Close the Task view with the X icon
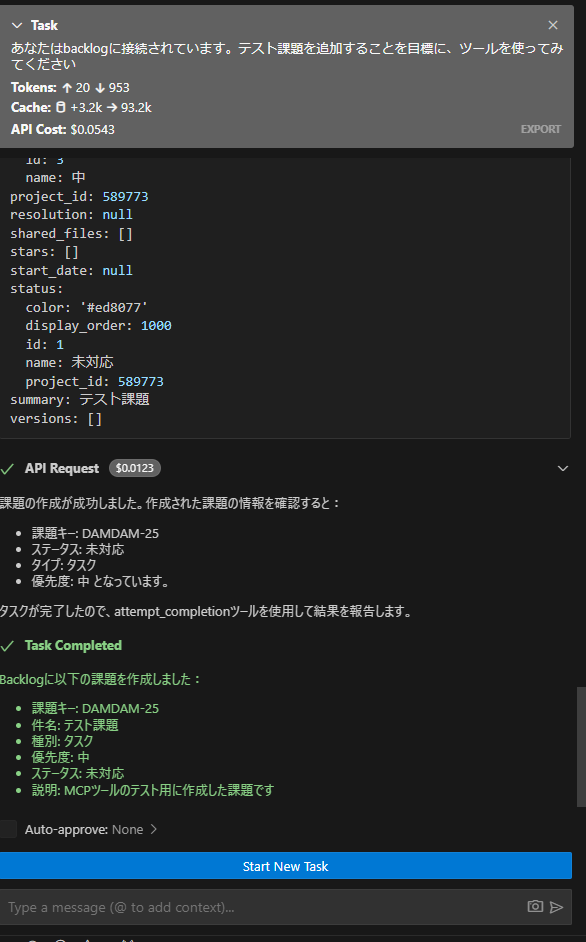The width and height of the screenshot is (586, 942). [x=552, y=25]
